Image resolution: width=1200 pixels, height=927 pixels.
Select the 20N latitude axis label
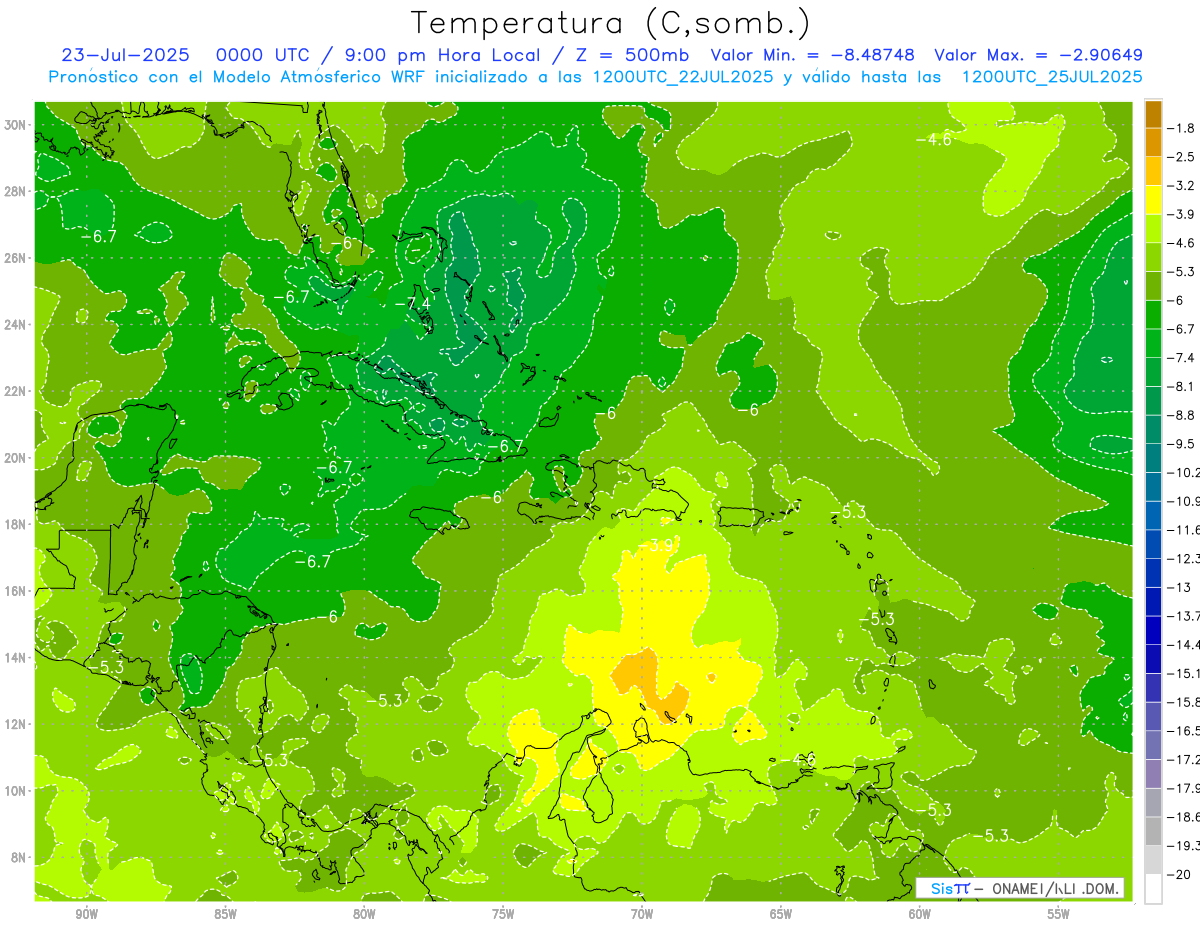tap(17, 457)
